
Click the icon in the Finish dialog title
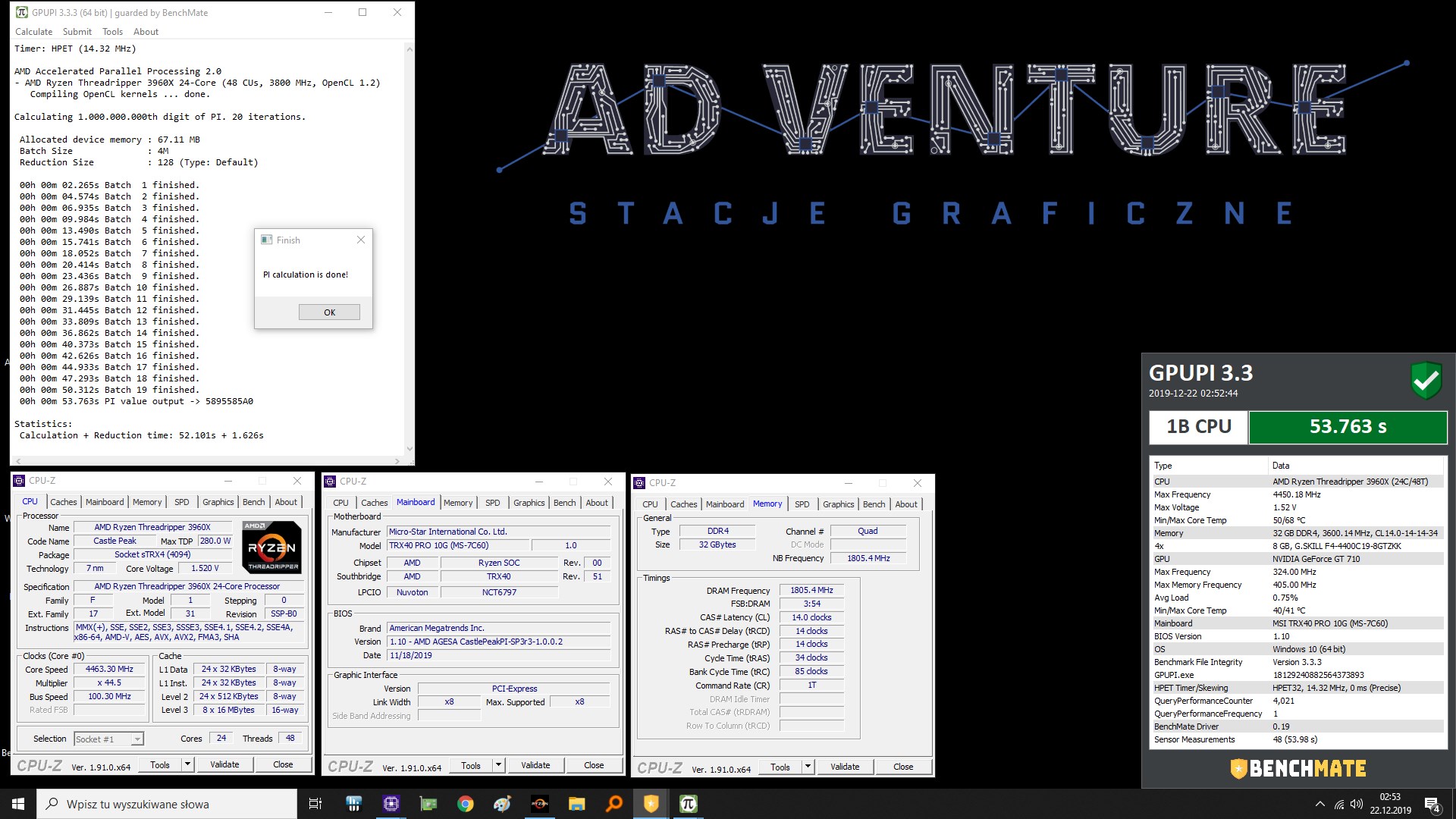pyautogui.click(x=267, y=240)
